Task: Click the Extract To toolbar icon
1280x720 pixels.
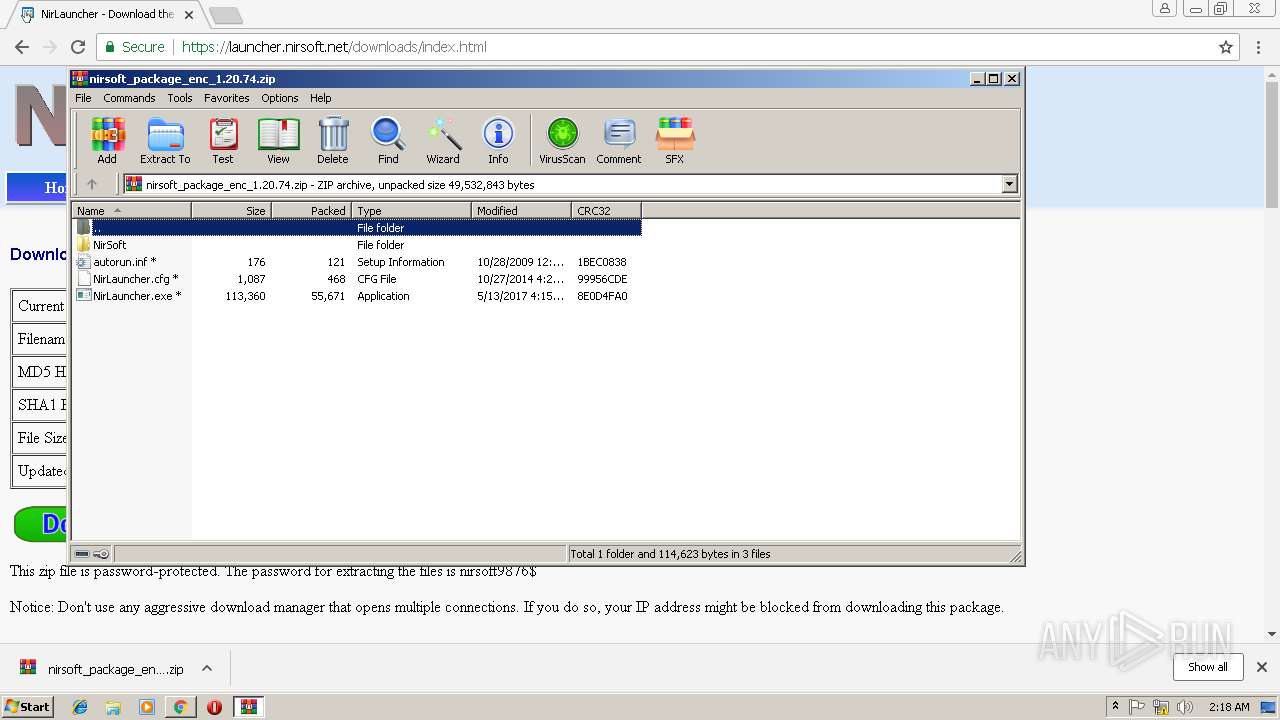Action: point(165,140)
